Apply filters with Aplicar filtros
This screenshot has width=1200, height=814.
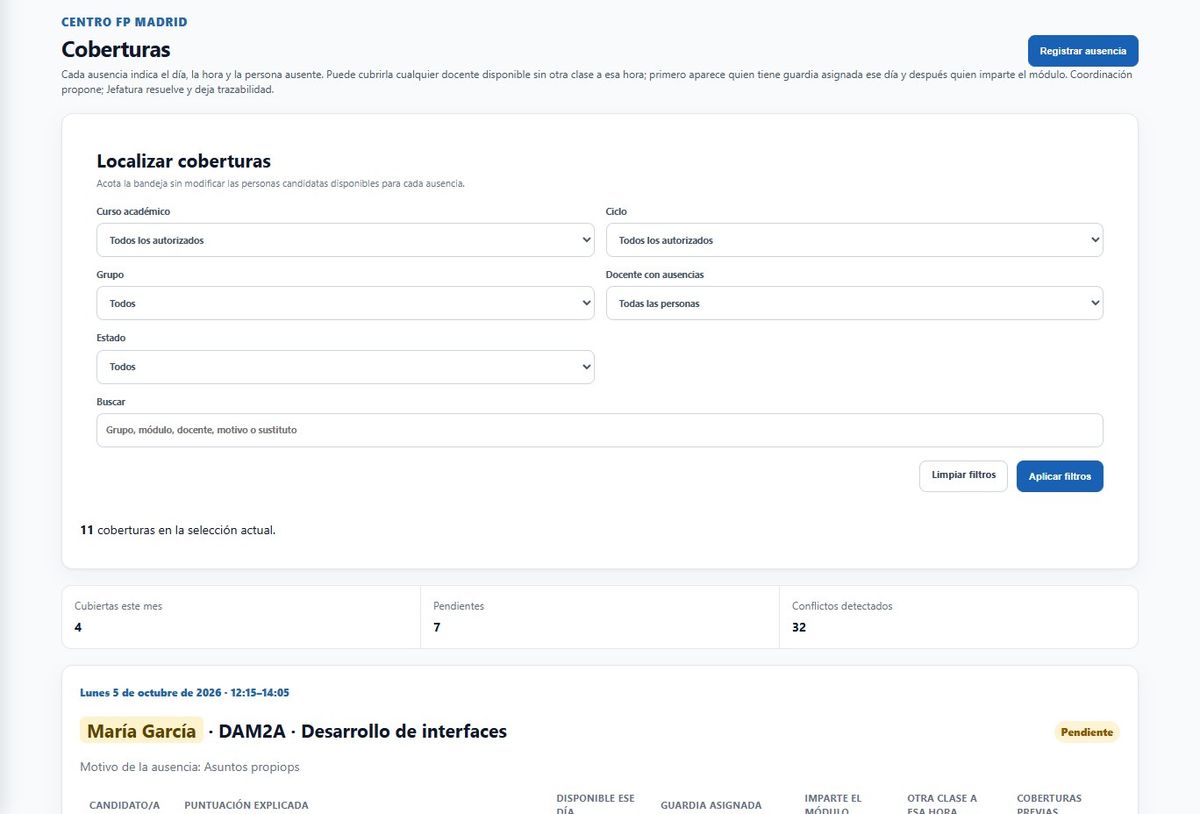pos(1060,476)
